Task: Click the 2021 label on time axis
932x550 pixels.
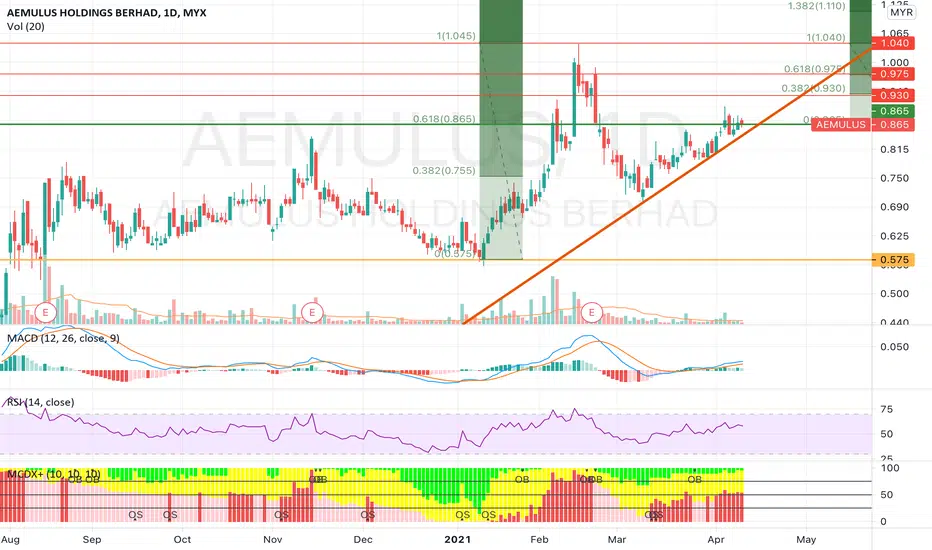Action: [458, 539]
